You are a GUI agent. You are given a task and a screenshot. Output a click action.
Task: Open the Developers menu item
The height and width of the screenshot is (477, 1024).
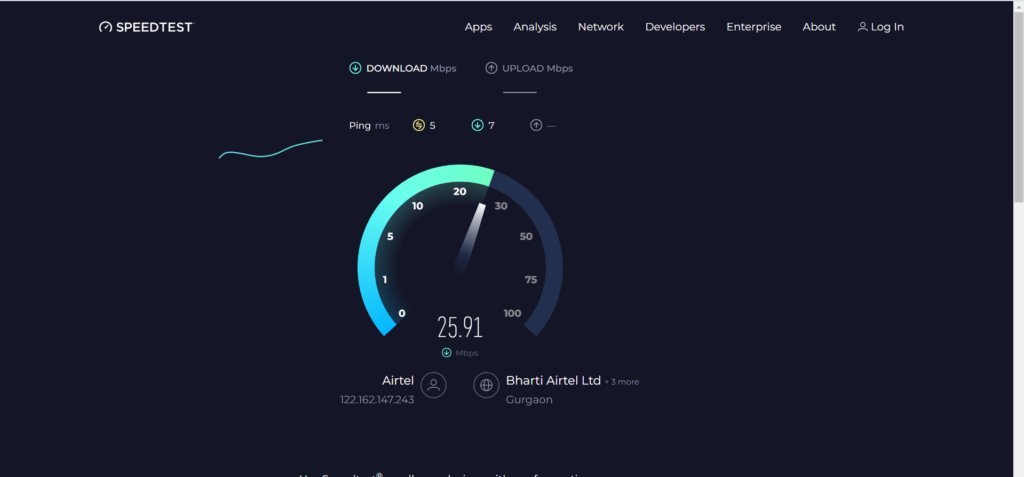pyautogui.click(x=675, y=27)
